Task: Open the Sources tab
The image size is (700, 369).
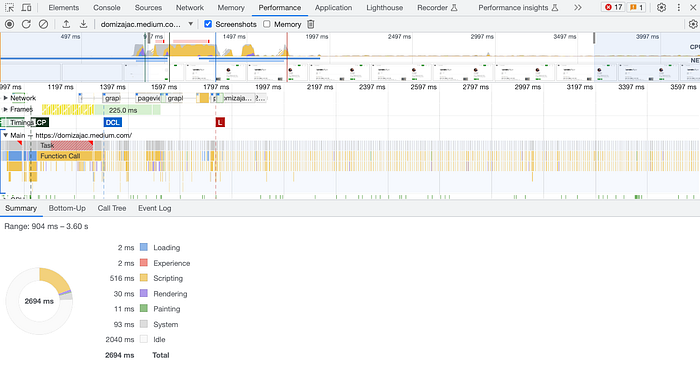Action: [148, 8]
